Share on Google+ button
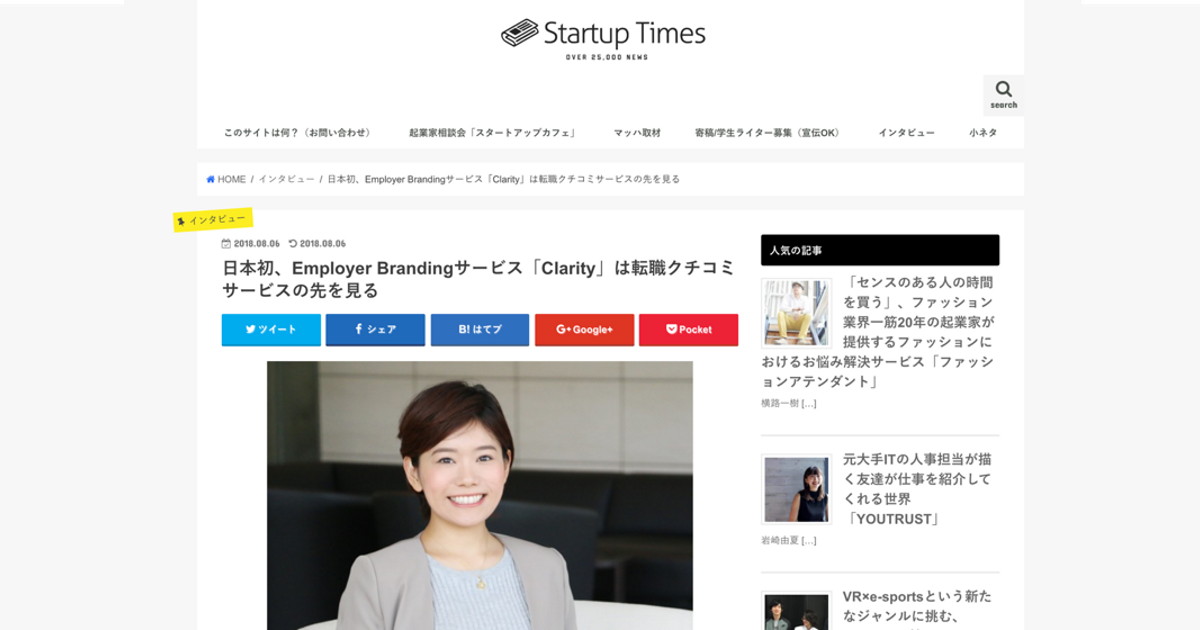Viewport: 1200px width, 630px height. (x=584, y=329)
